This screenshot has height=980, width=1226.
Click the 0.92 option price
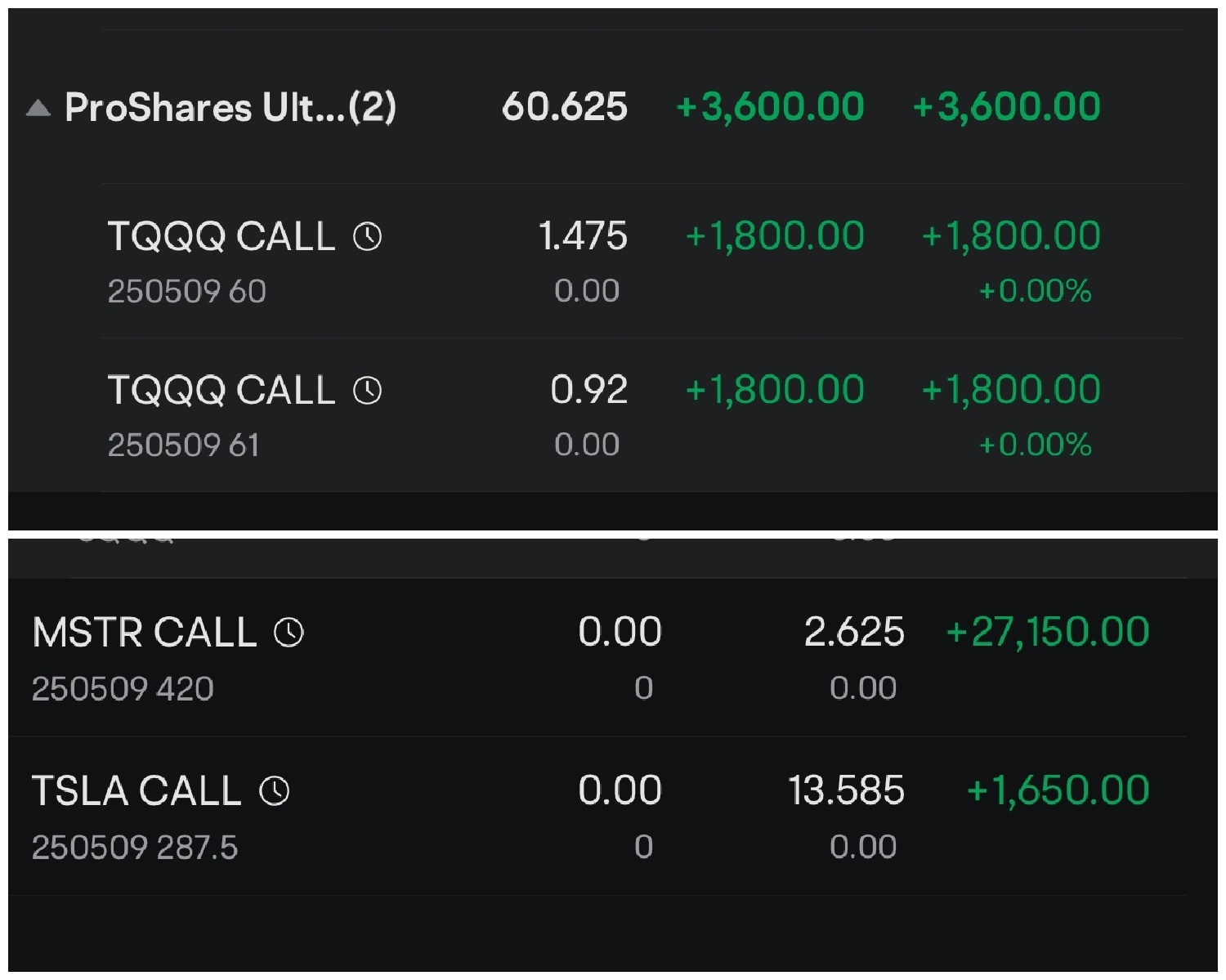point(588,390)
